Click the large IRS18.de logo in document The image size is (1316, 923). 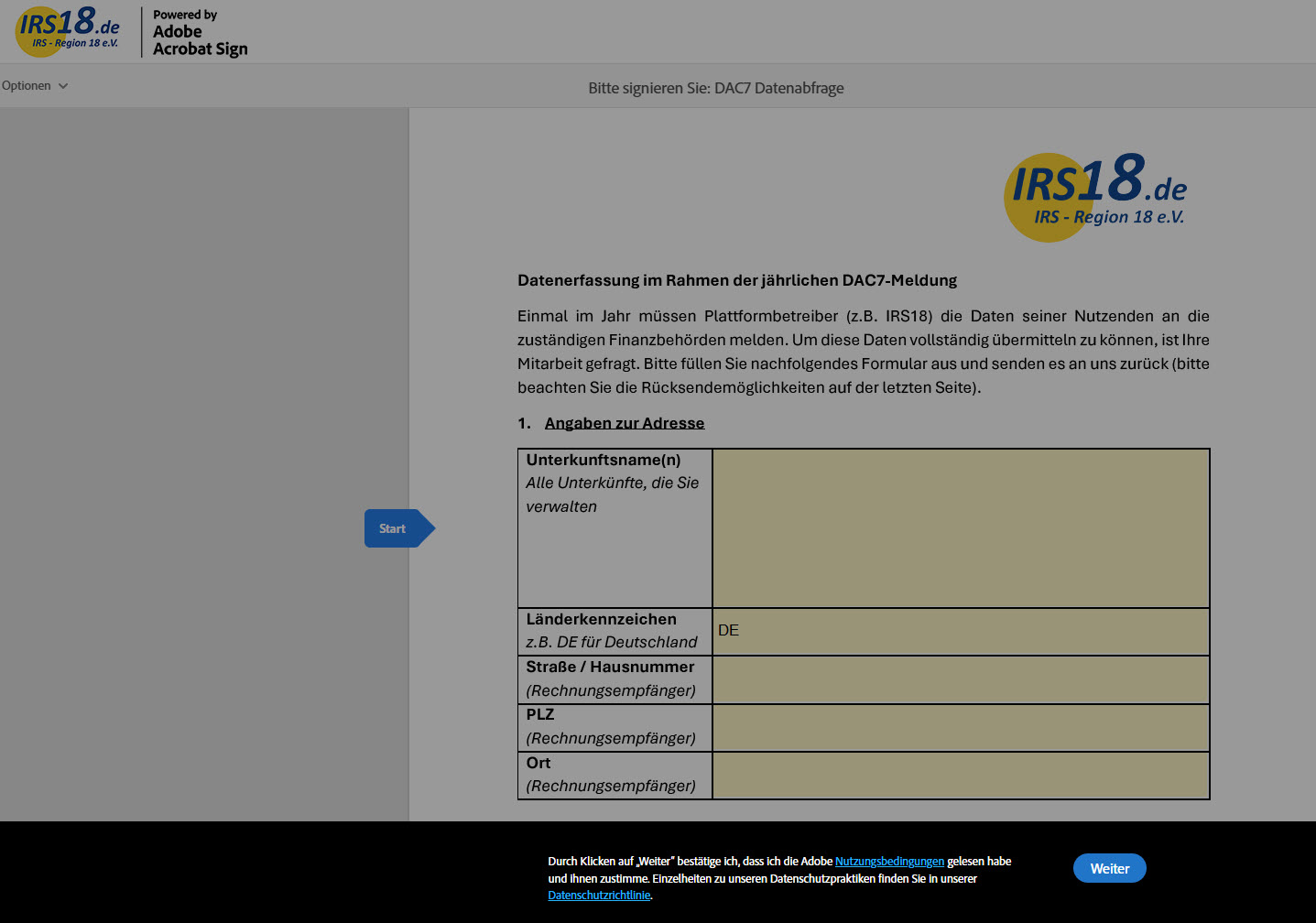click(x=1095, y=196)
